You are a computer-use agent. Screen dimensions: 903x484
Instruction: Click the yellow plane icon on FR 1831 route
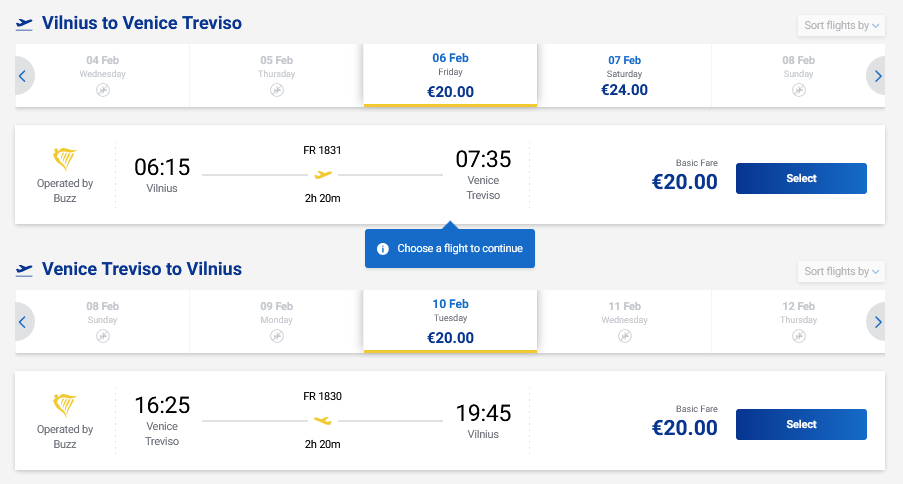coord(322,174)
